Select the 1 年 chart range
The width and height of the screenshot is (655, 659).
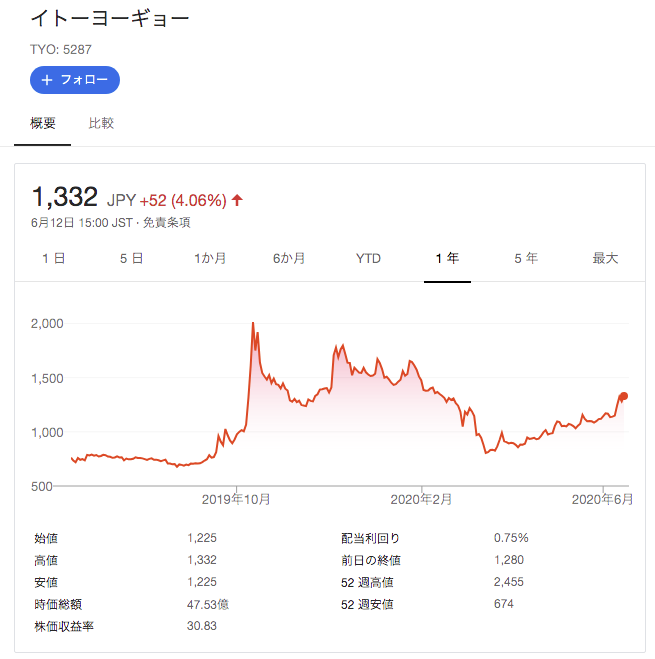tap(447, 258)
